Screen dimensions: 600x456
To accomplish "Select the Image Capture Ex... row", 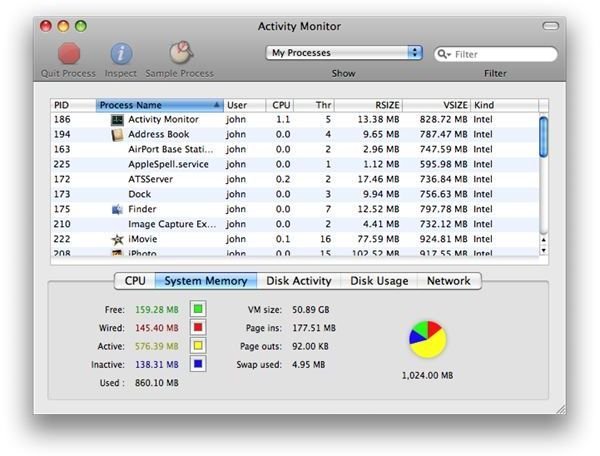I will click(x=295, y=224).
